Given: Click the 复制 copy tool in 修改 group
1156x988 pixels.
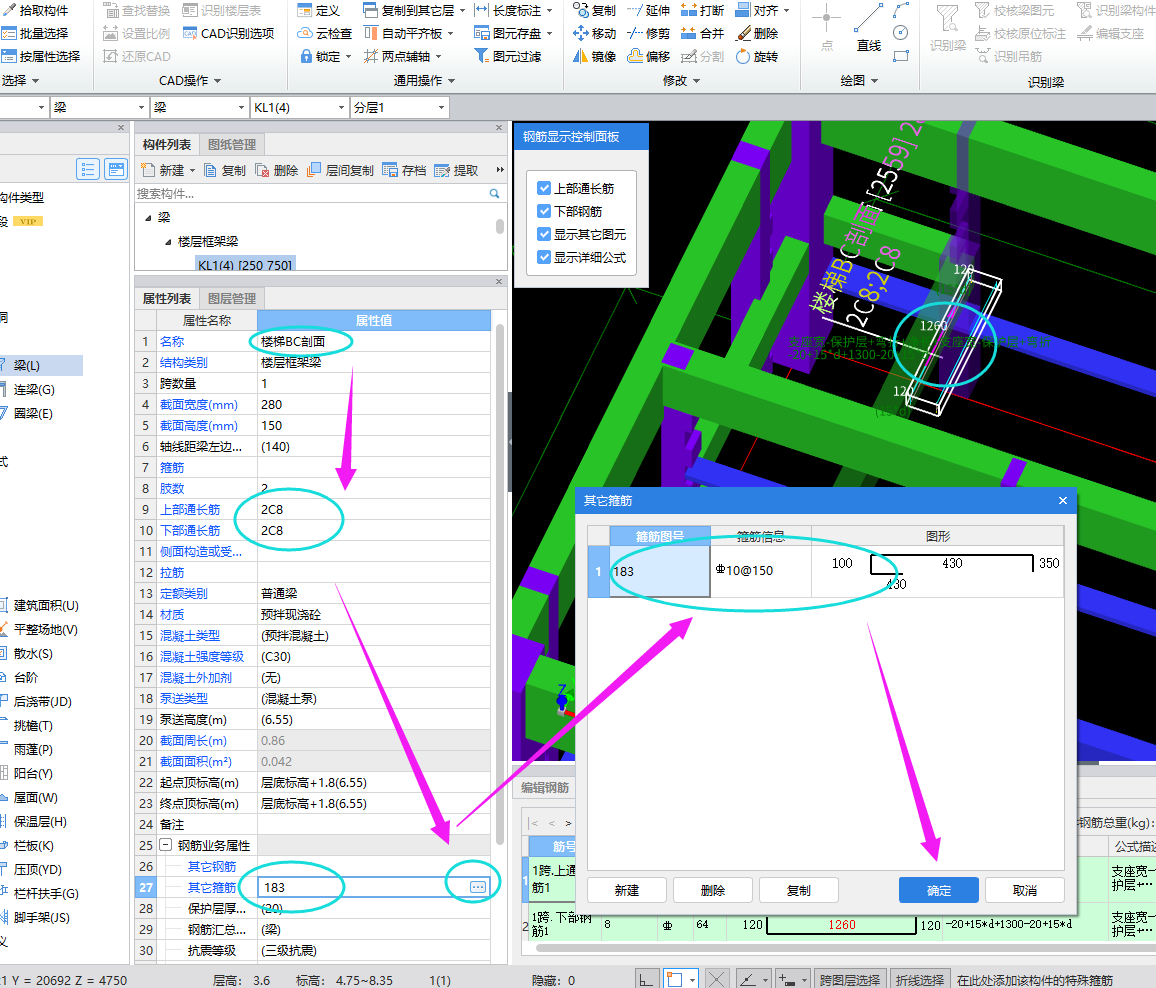Looking at the screenshot, I should (x=594, y=10).
